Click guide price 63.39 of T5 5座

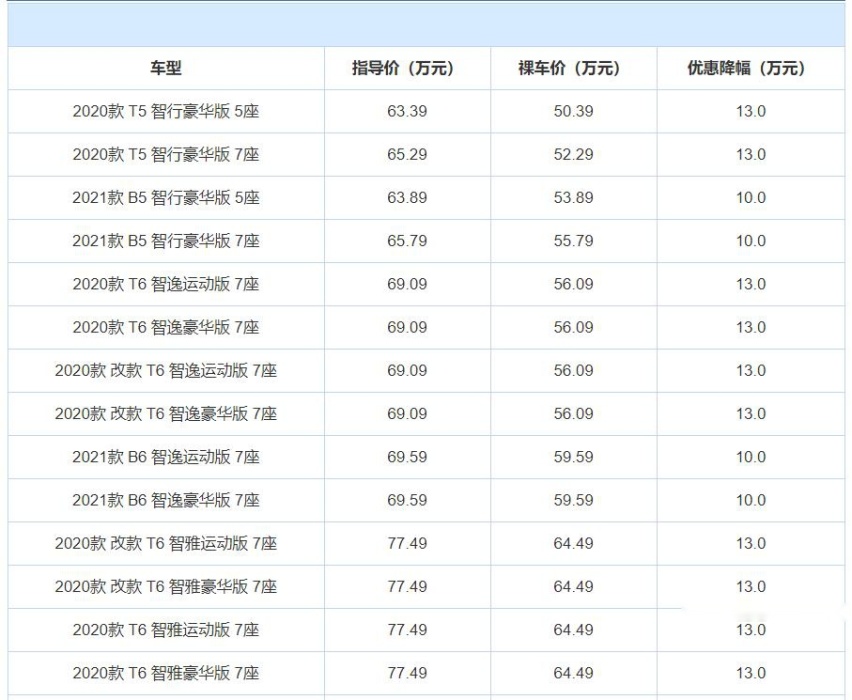407,111
